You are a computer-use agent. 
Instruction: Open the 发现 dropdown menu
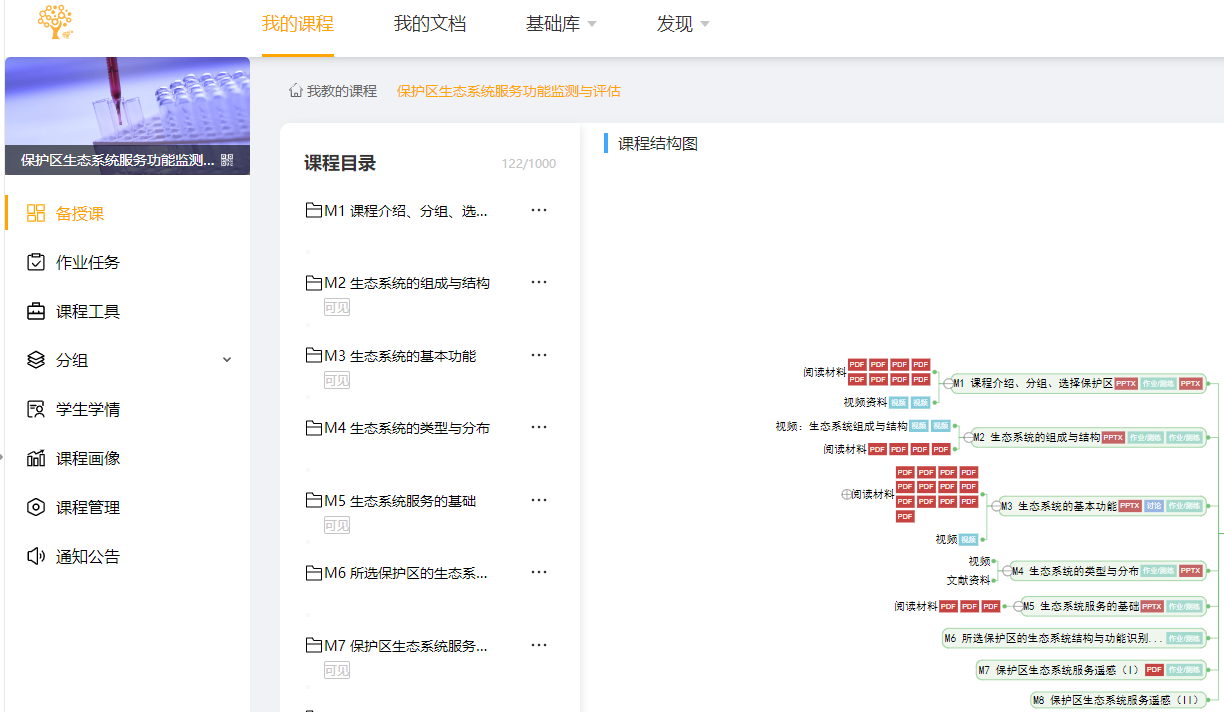(683, 24)
